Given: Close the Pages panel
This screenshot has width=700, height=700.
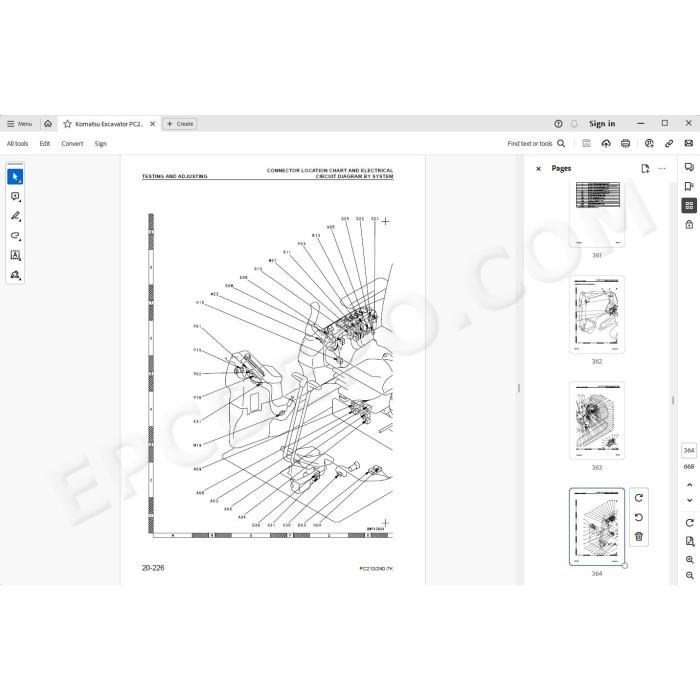Looking at the screenshot, I should point(538,169).
